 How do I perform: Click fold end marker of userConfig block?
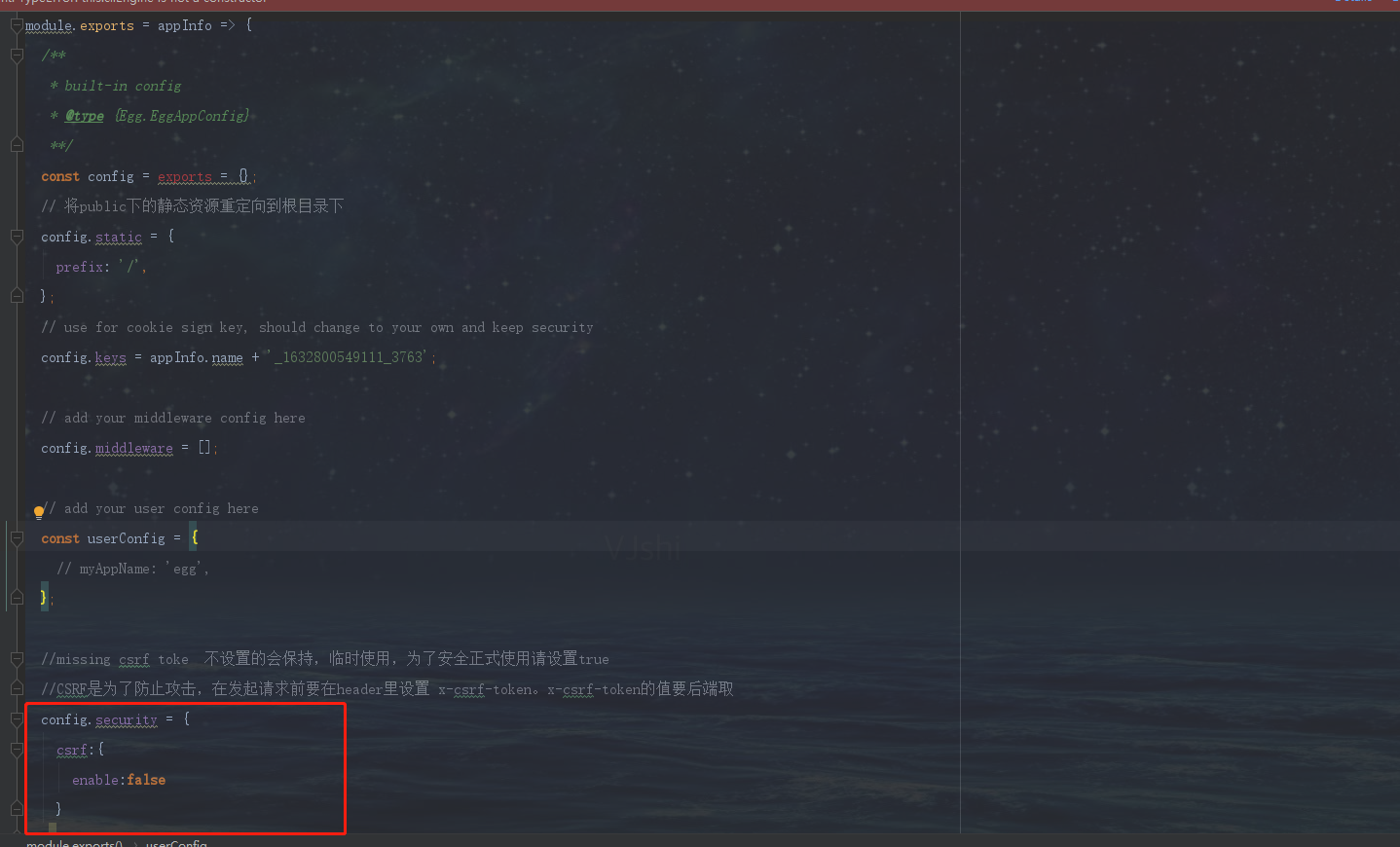point(17,597)
